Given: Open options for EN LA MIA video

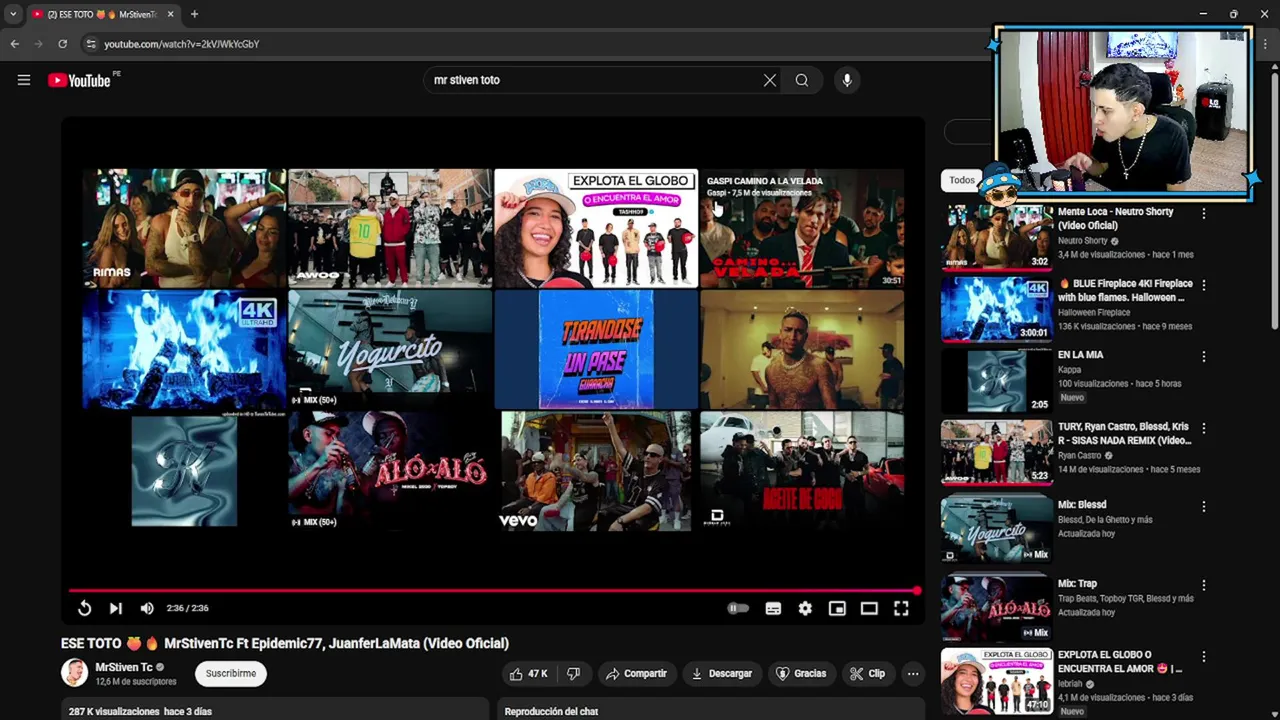Looking at the screenshot, I should pyautogui.click(x=1204, y=356).
